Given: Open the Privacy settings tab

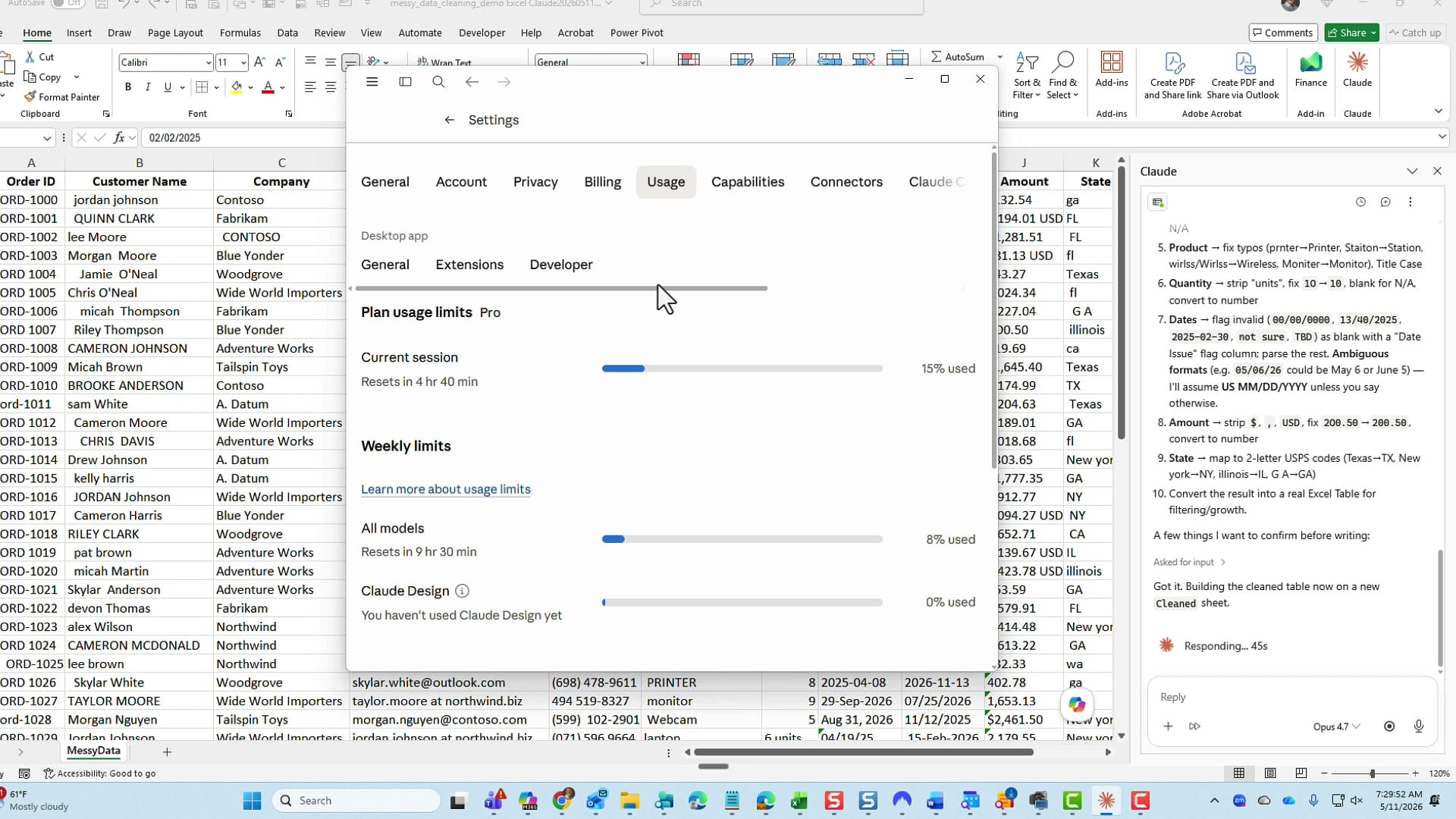Looking at the screenshot, I should point(535,182).
